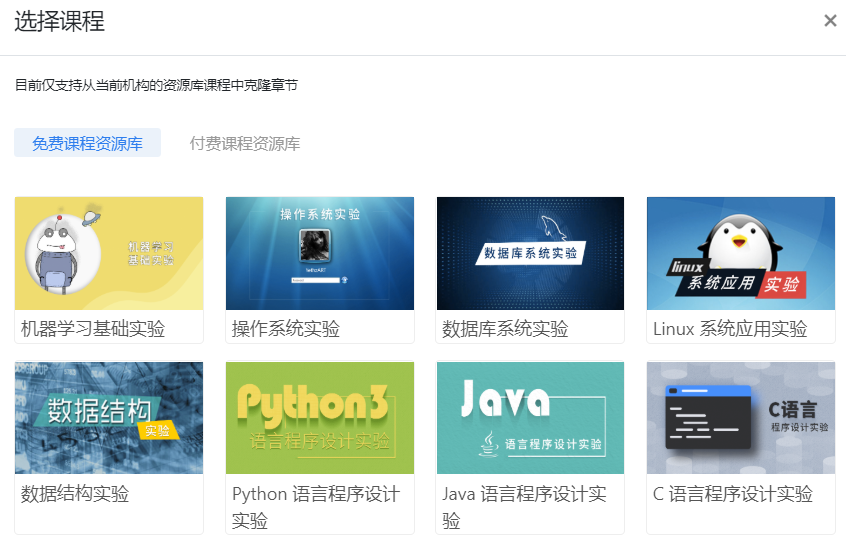
Task: Click the penguin mascot in Linux banner
Action: coord(741,240)
